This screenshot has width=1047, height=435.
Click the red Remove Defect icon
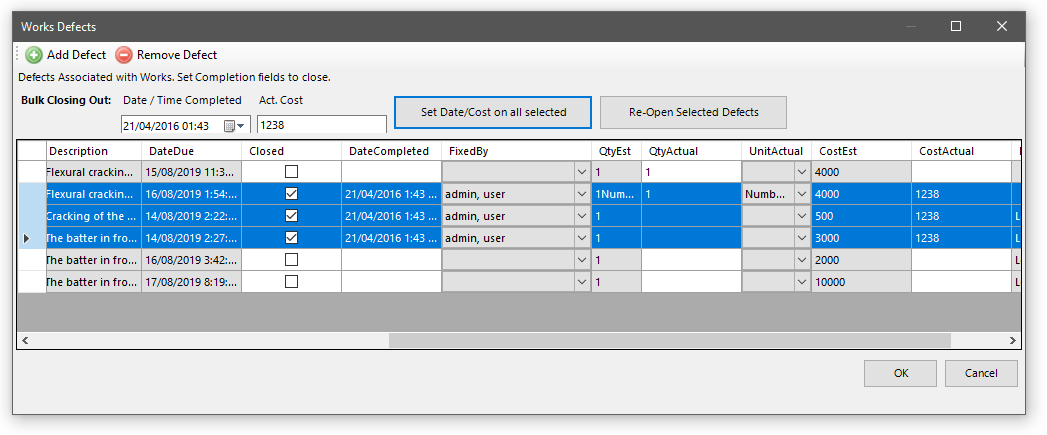pyautogui.click(x=124, y=55)
